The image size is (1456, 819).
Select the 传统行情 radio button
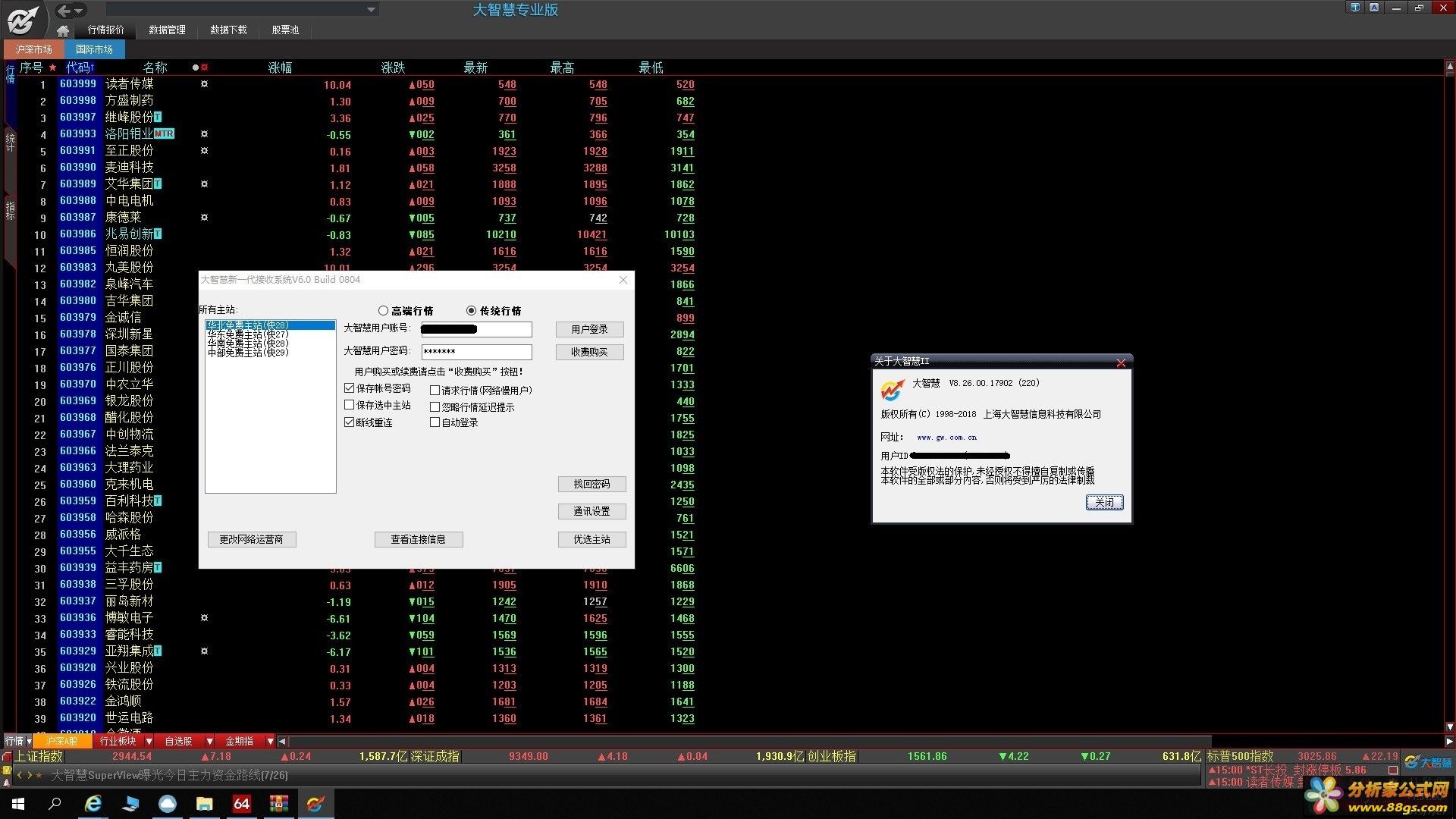point(471,311)
